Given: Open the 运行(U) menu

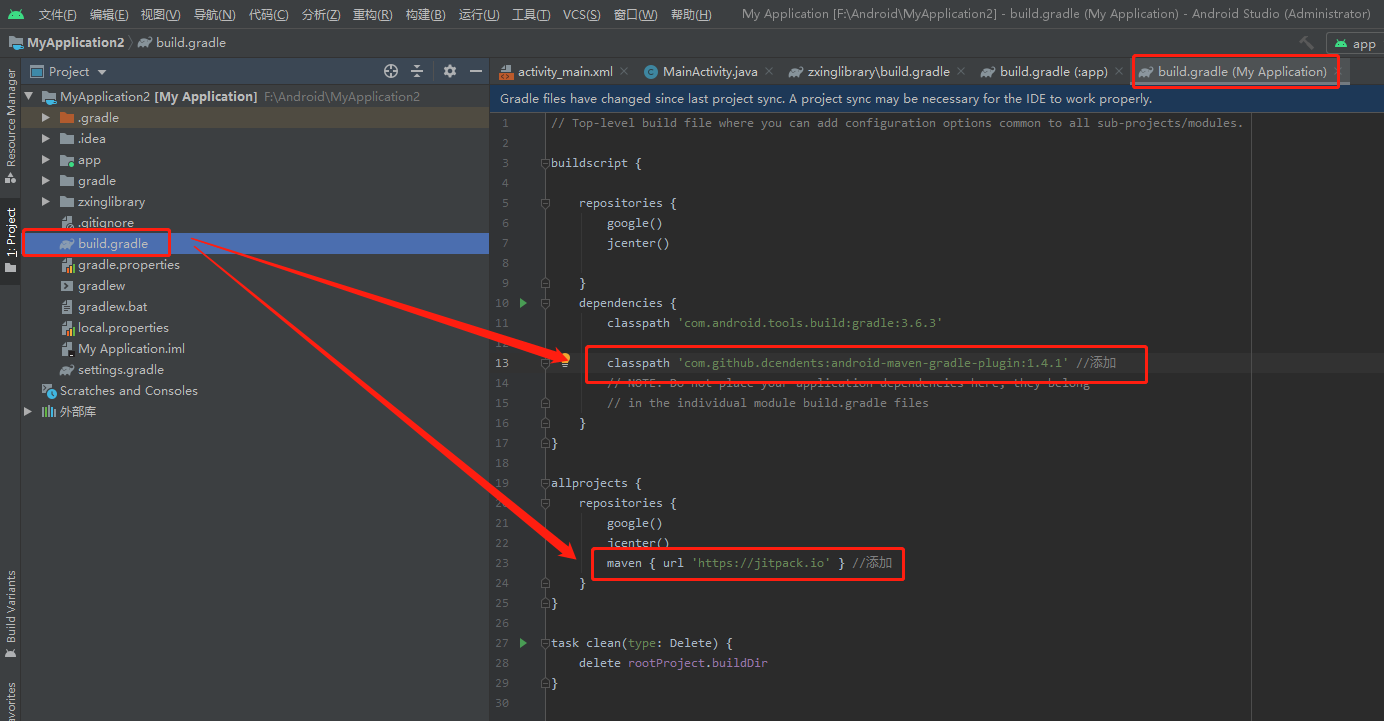Looking at the screenshot, I should (479, 15).
